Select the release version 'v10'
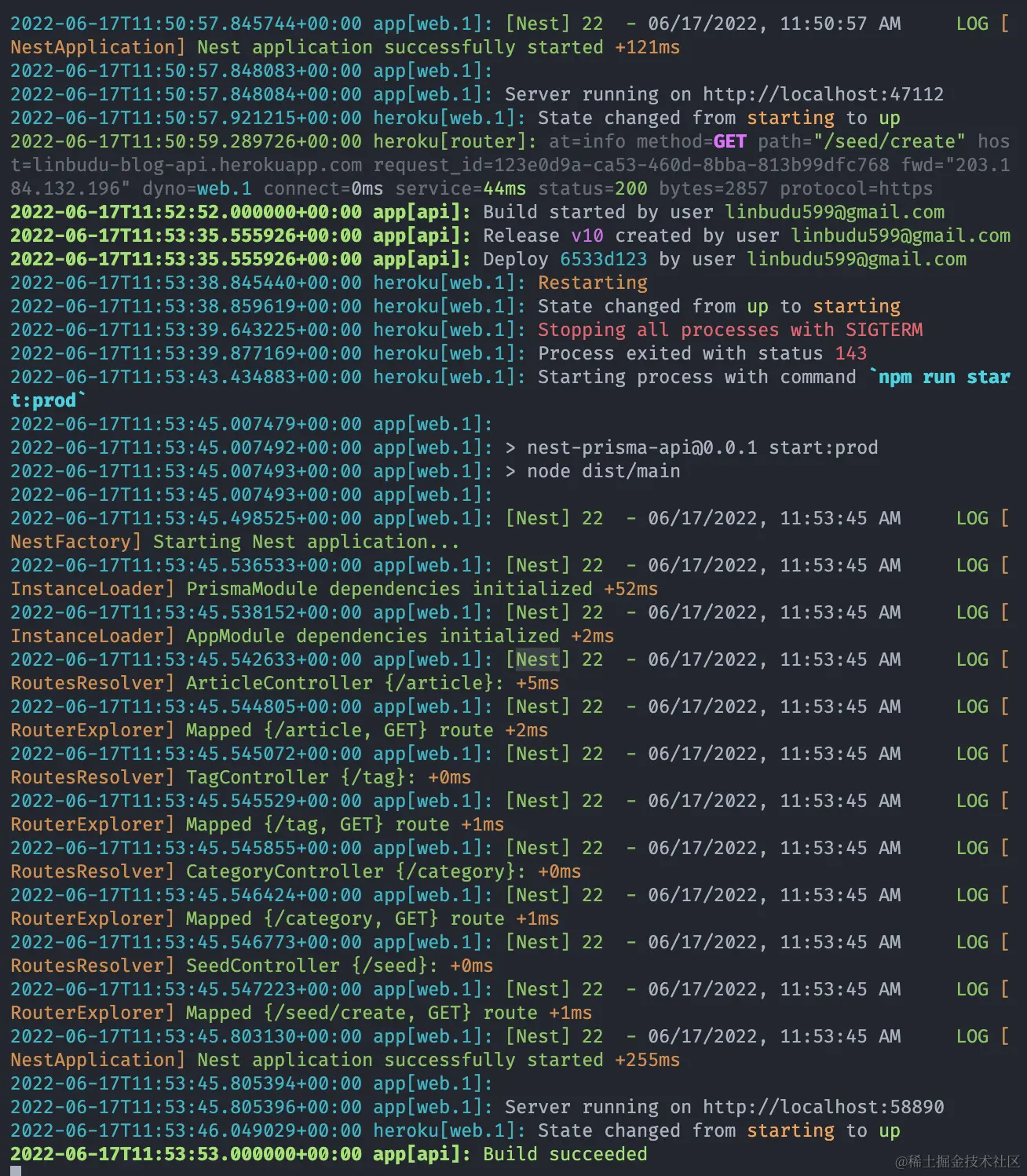This screenshot has height=1176, width=1027. pos(587,236)
